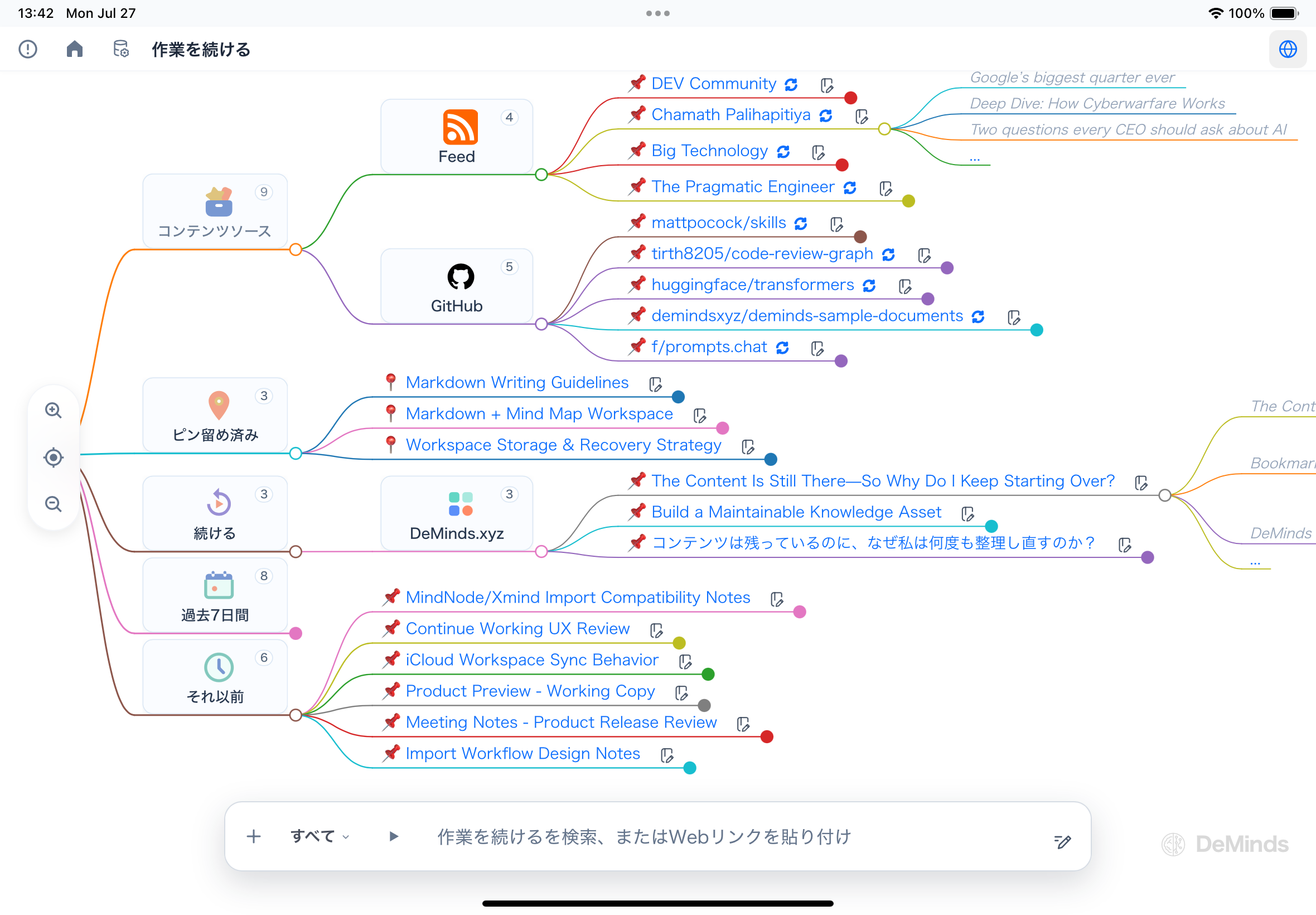Open article "Google's biggest quarter ever"

tap(1072, 78)
